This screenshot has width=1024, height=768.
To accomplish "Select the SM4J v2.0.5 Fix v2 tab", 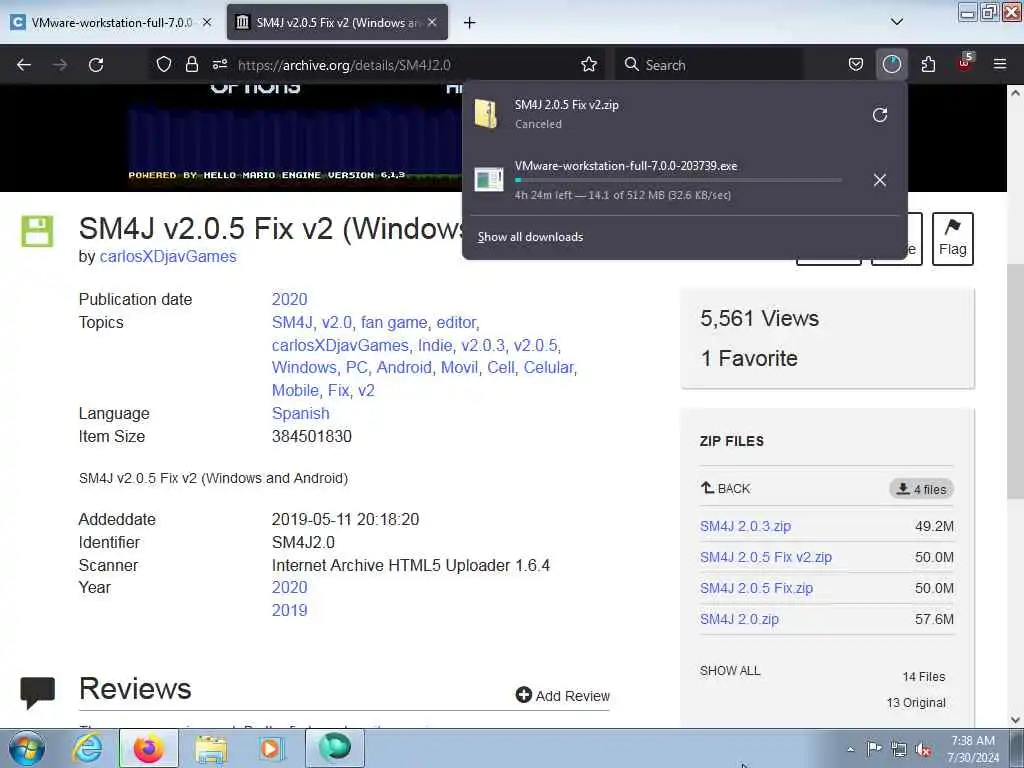I will coord(337,22).
